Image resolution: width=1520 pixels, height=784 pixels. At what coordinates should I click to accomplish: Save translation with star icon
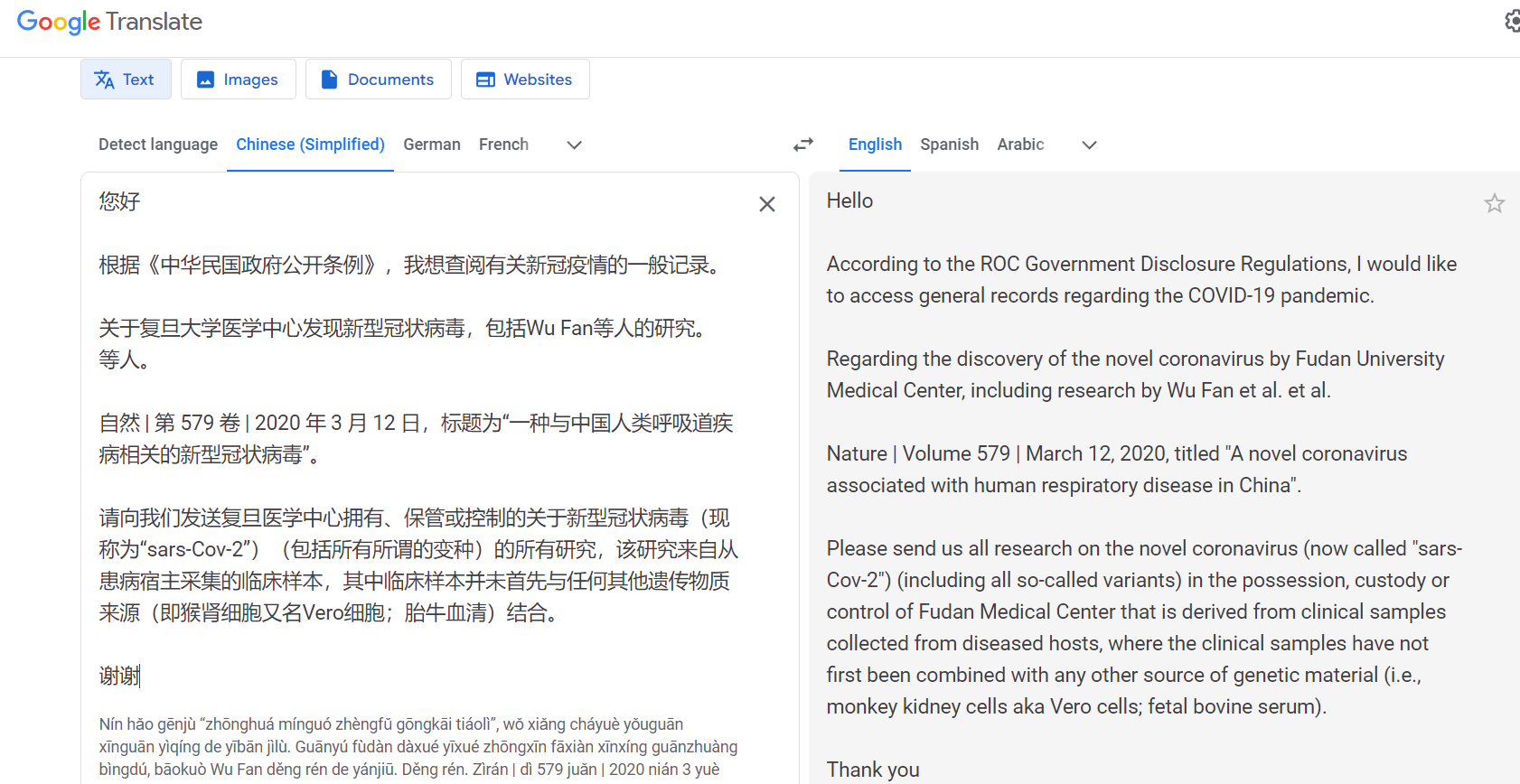(1495, 203)
